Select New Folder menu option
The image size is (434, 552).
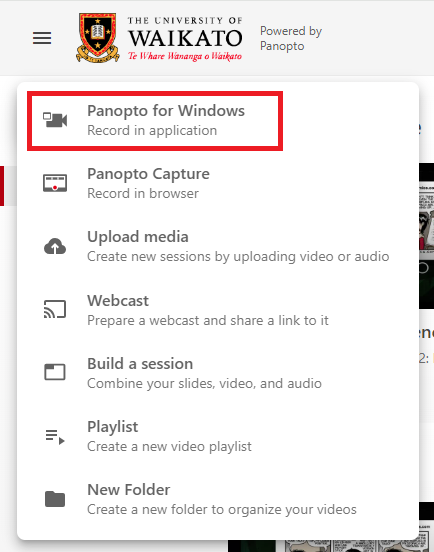click(218, 499)
